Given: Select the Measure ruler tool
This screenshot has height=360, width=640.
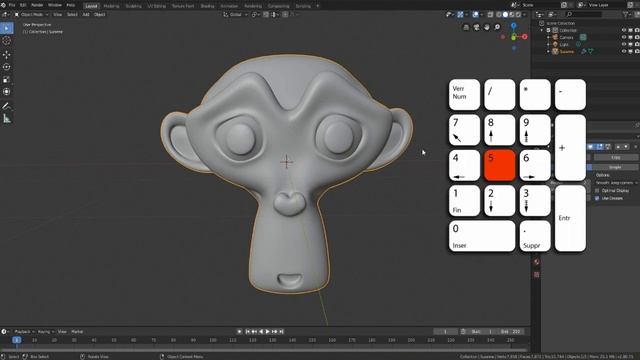Looking at the screenshot, I should 7,119.
